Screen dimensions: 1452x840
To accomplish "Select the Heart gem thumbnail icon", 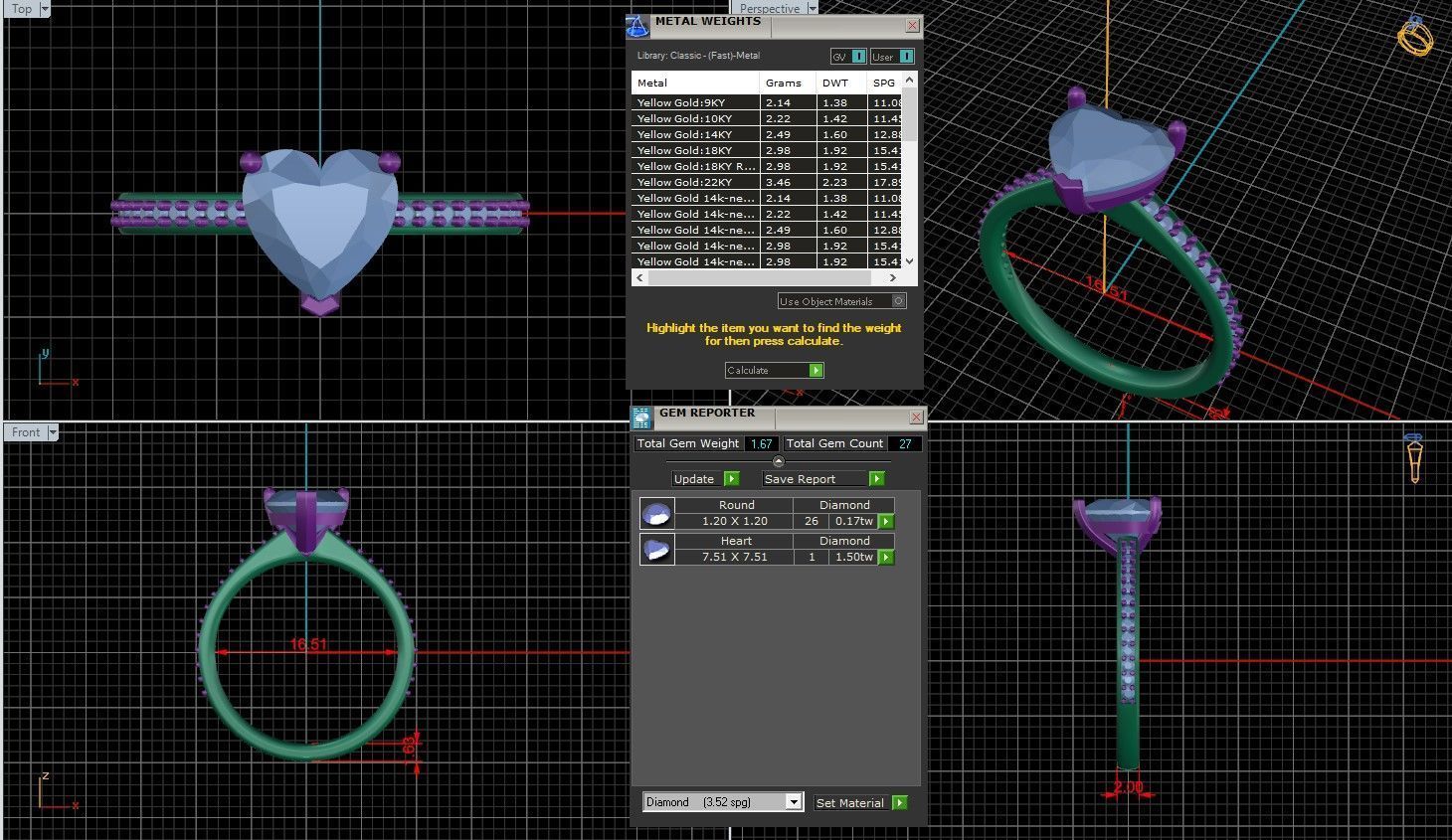I will (657, 550).
